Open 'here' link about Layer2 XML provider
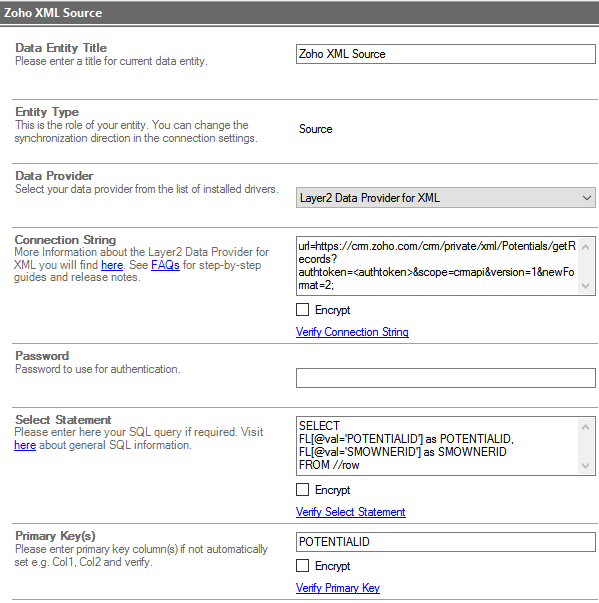Image resolution: width=599 pixels, height=603 pixels. [112, 265]
